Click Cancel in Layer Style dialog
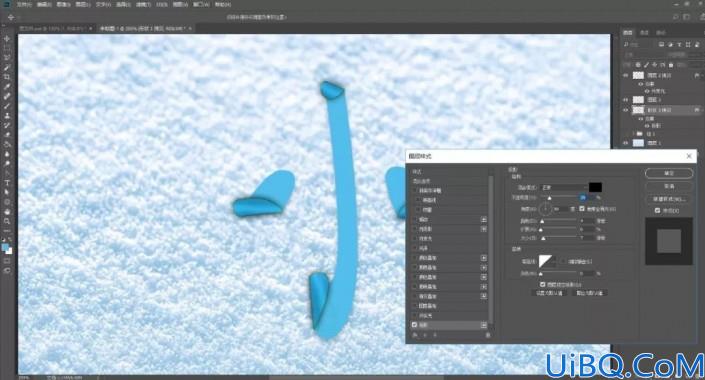 [669, 186]
